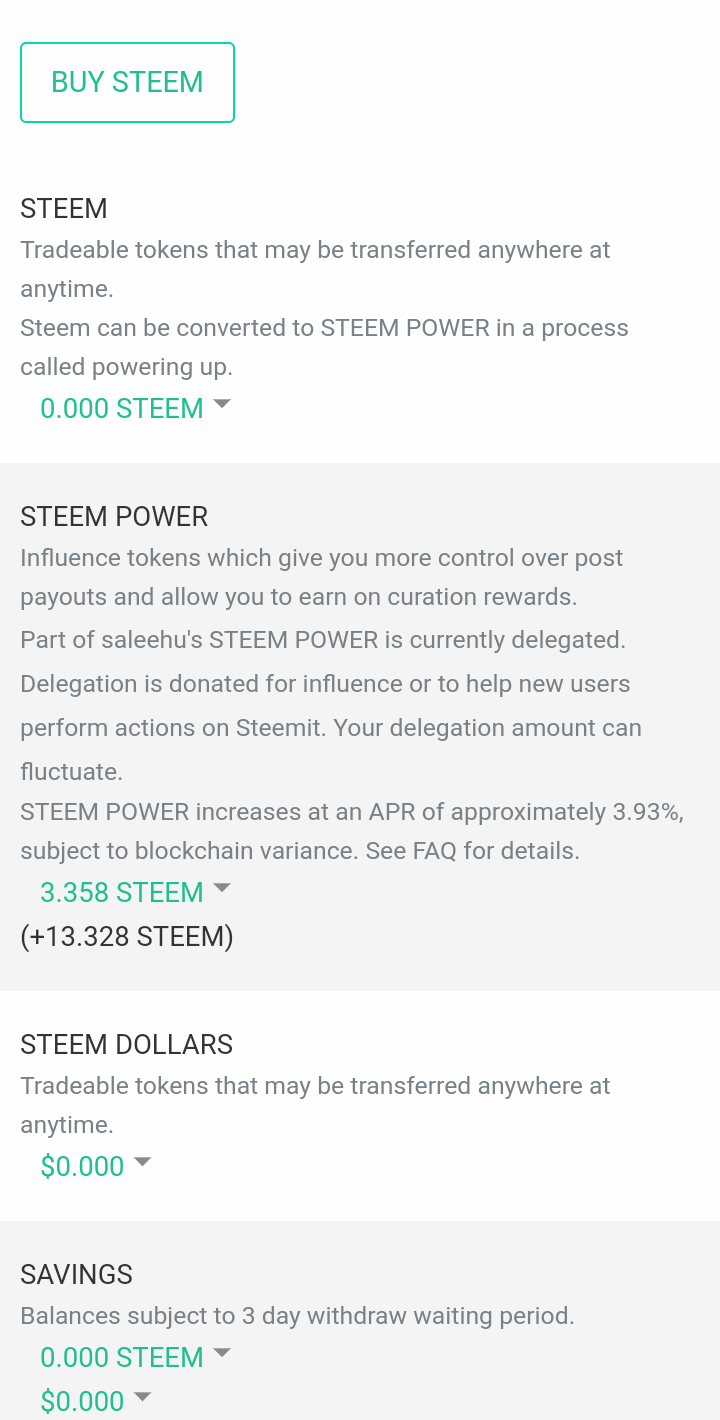Viewport: 720px width, 1420px height.
Task: Click the APR of approximately 3.93% text
Action: (x=528, y=811)
